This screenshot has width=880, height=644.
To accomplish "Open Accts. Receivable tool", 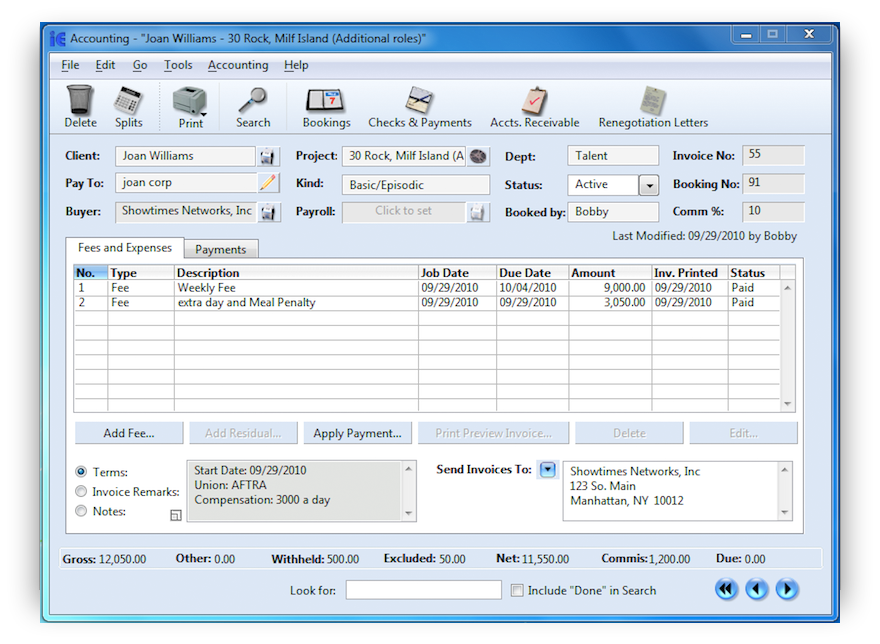I will click(x=534, y=101).
